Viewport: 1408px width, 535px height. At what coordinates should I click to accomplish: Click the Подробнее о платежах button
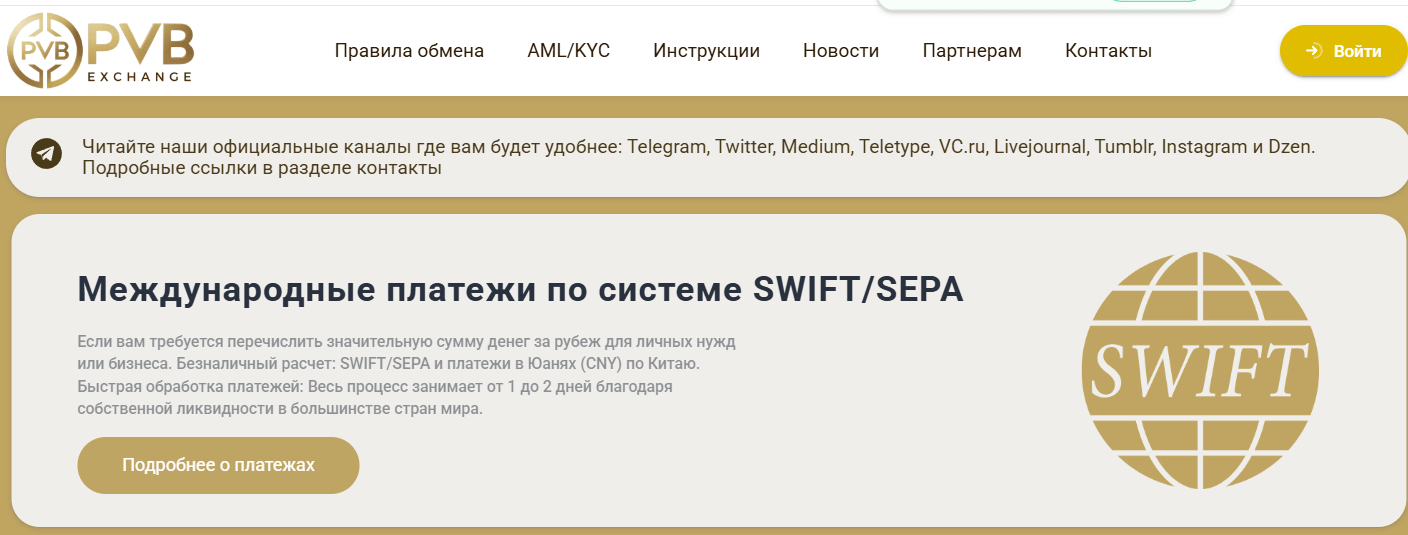(x=218, y=465)
